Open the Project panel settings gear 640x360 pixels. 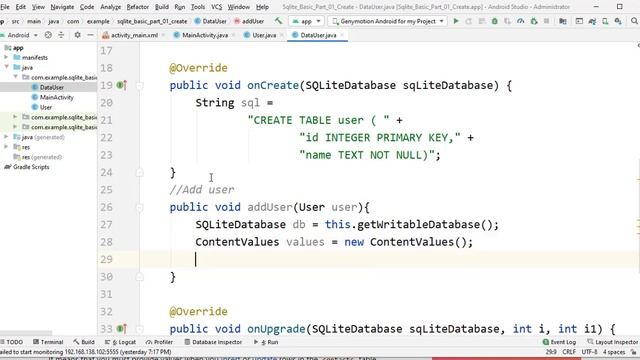(x=78, y=35)
